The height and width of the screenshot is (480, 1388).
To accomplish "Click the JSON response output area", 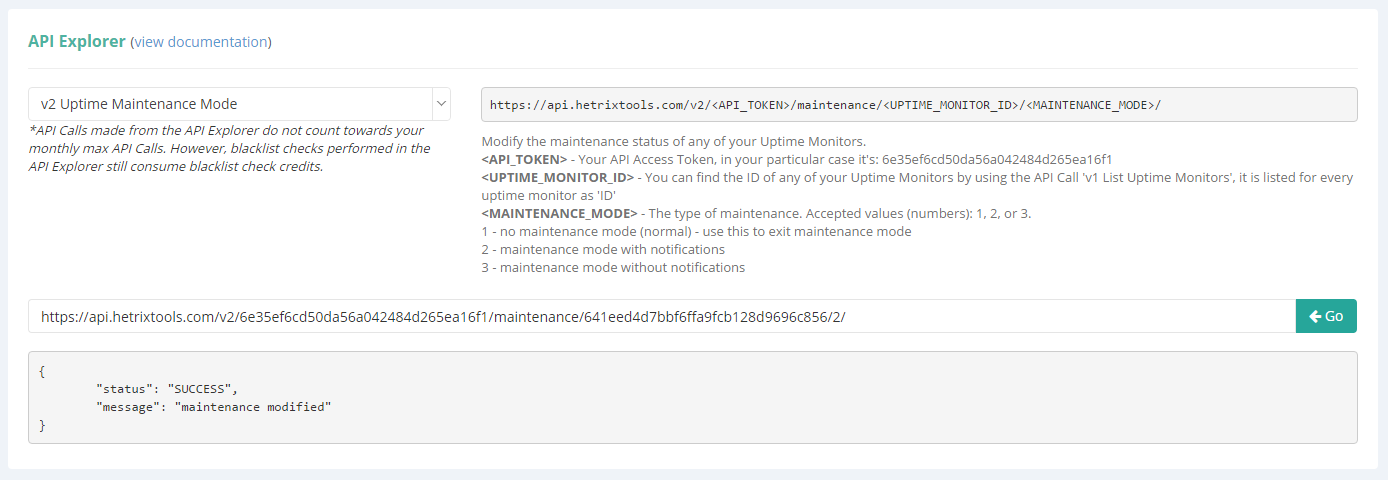I will (x=692, y=397).
